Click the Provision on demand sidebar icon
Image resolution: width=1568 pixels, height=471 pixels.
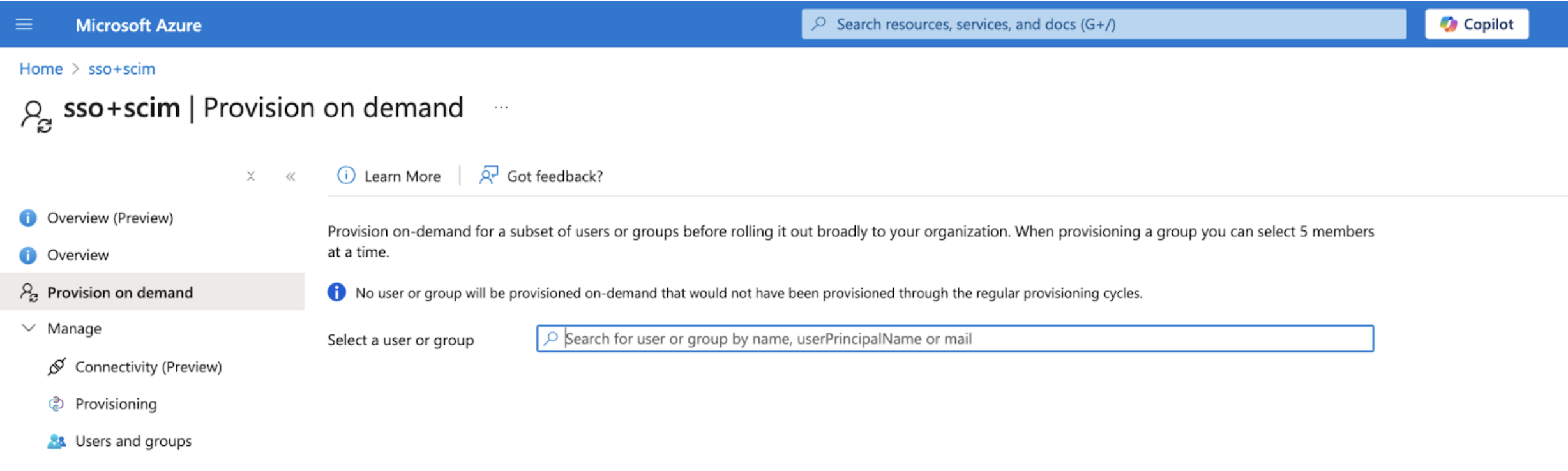click(29, 292)
